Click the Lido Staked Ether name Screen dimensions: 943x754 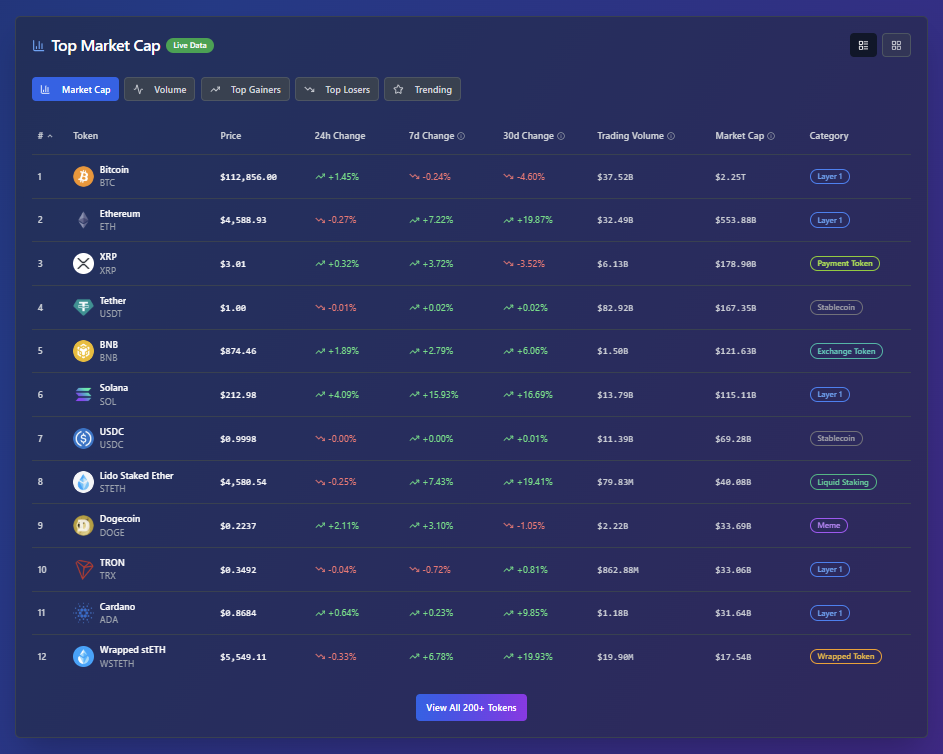pyautogui.click(x=137, y=476)
